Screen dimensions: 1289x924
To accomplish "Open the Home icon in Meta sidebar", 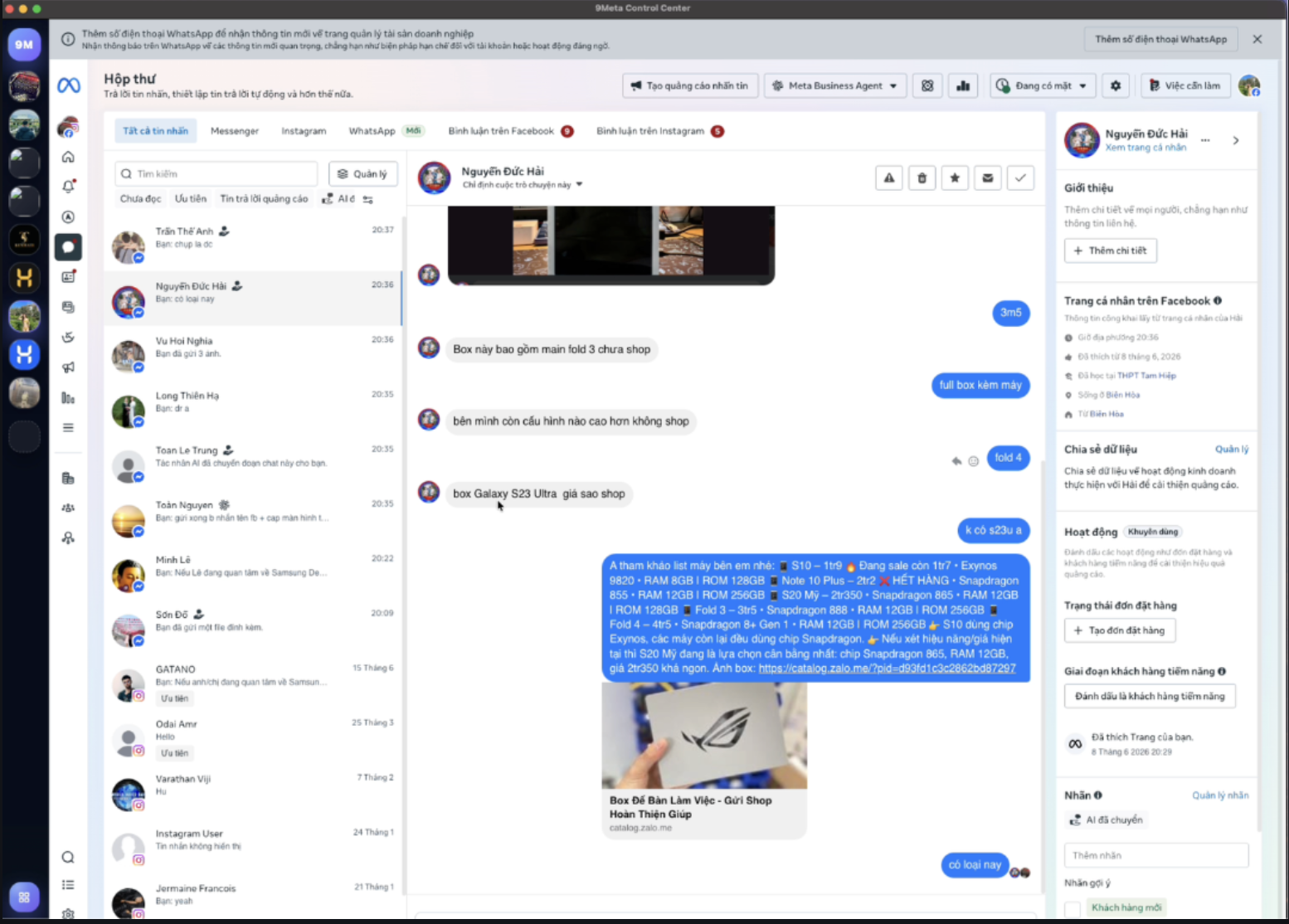I will coord(68,157).
